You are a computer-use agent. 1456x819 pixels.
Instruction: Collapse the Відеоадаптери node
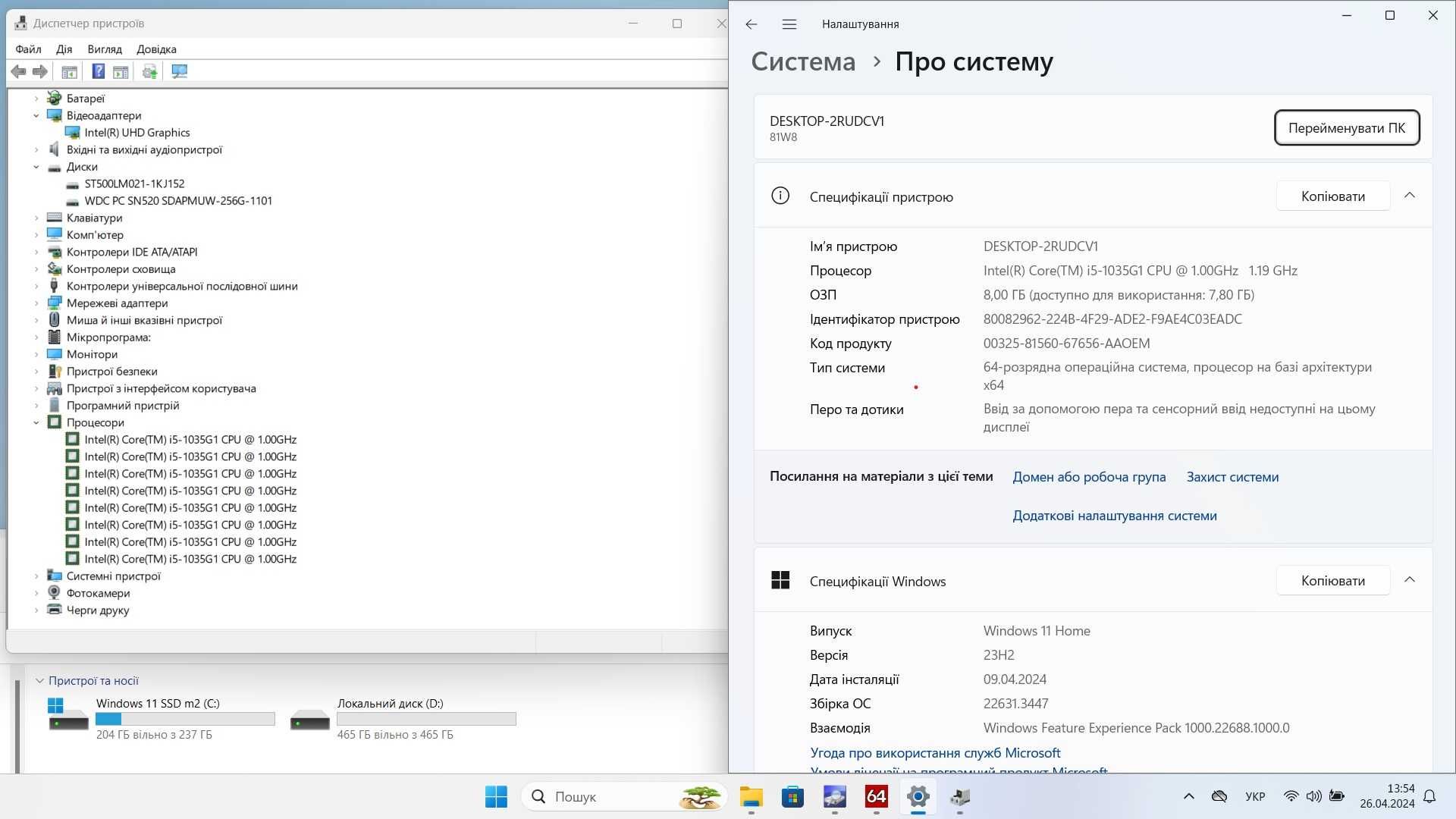tap(36, 115)
